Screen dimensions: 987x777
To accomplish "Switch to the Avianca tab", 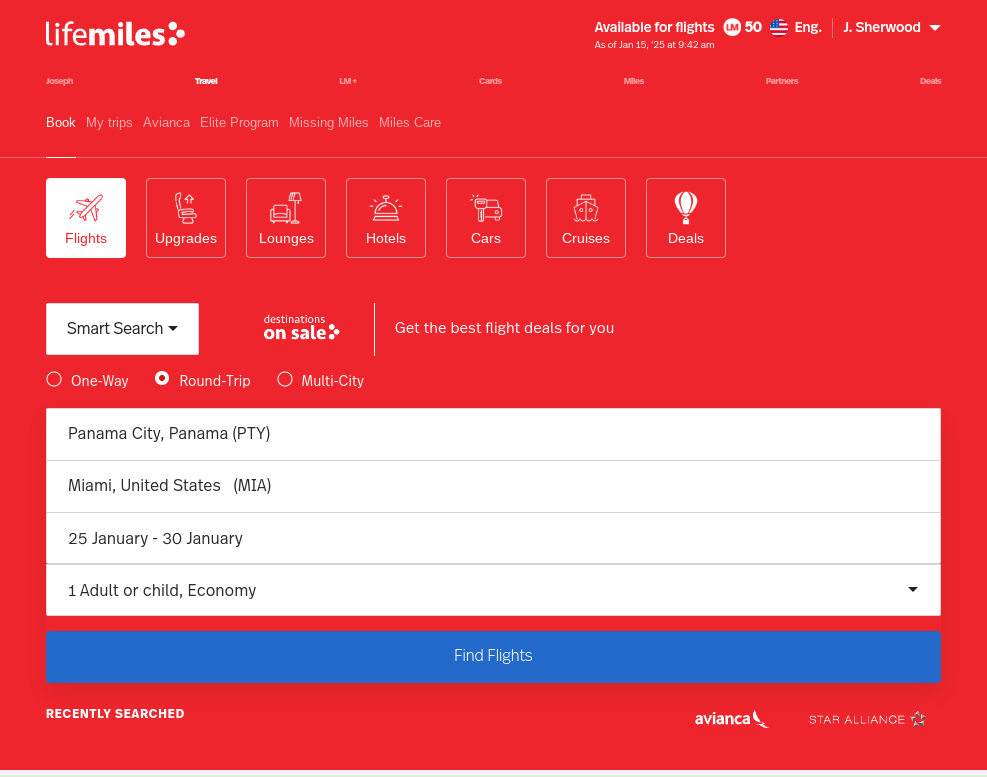I will tap(166, 123).
